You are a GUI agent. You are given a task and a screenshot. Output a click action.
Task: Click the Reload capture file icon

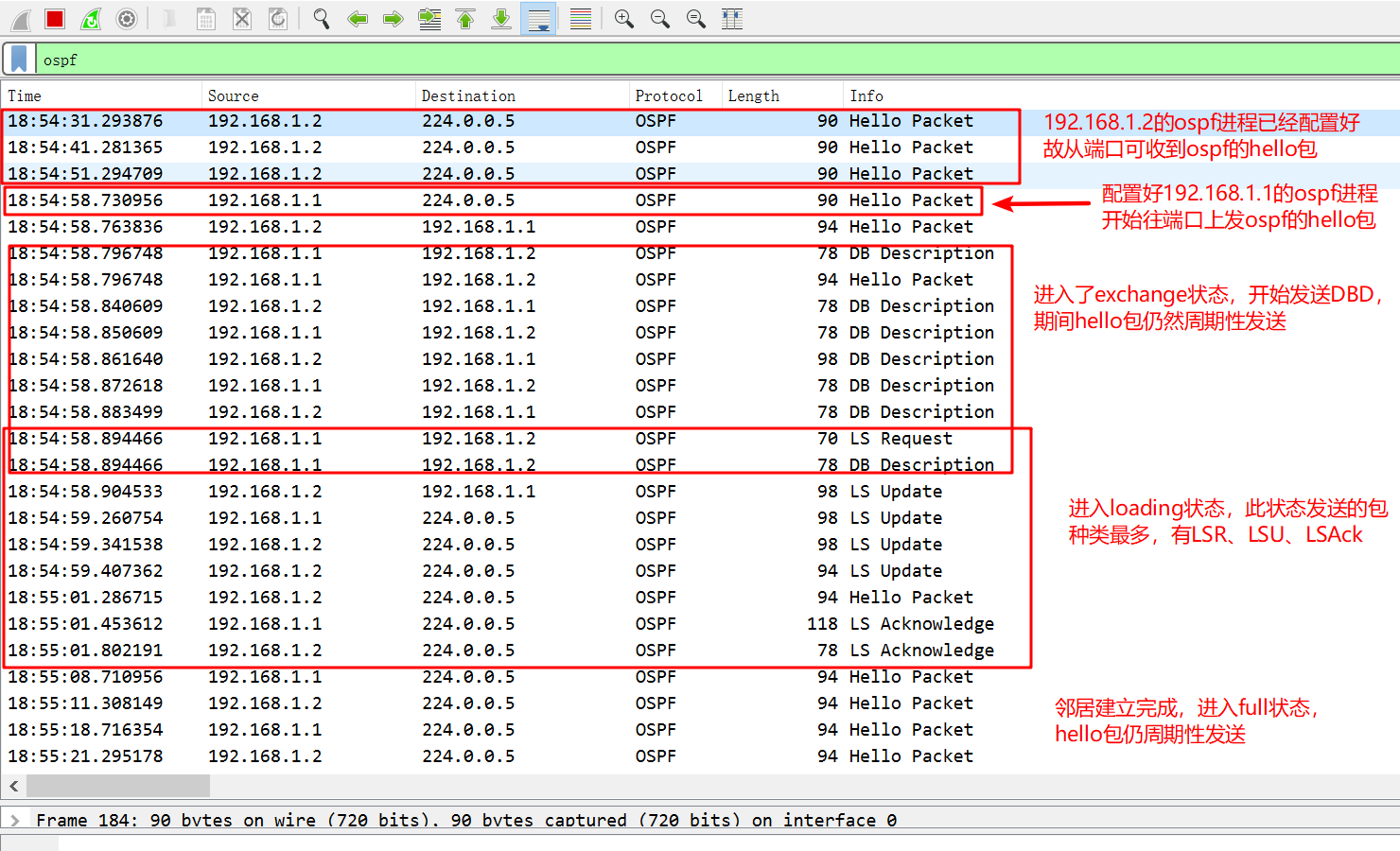278,19
